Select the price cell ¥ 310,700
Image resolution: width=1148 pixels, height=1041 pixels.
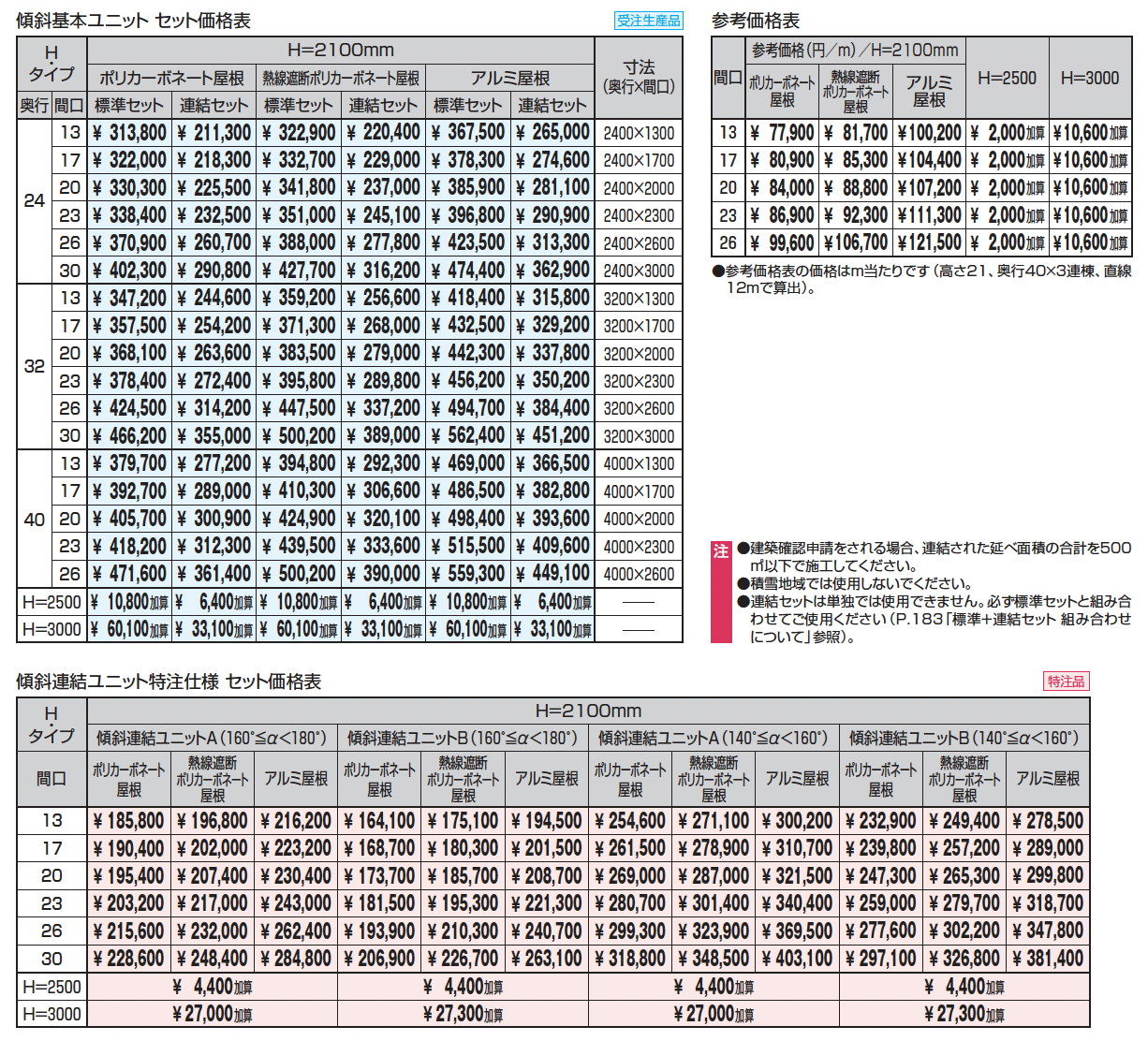797,848
